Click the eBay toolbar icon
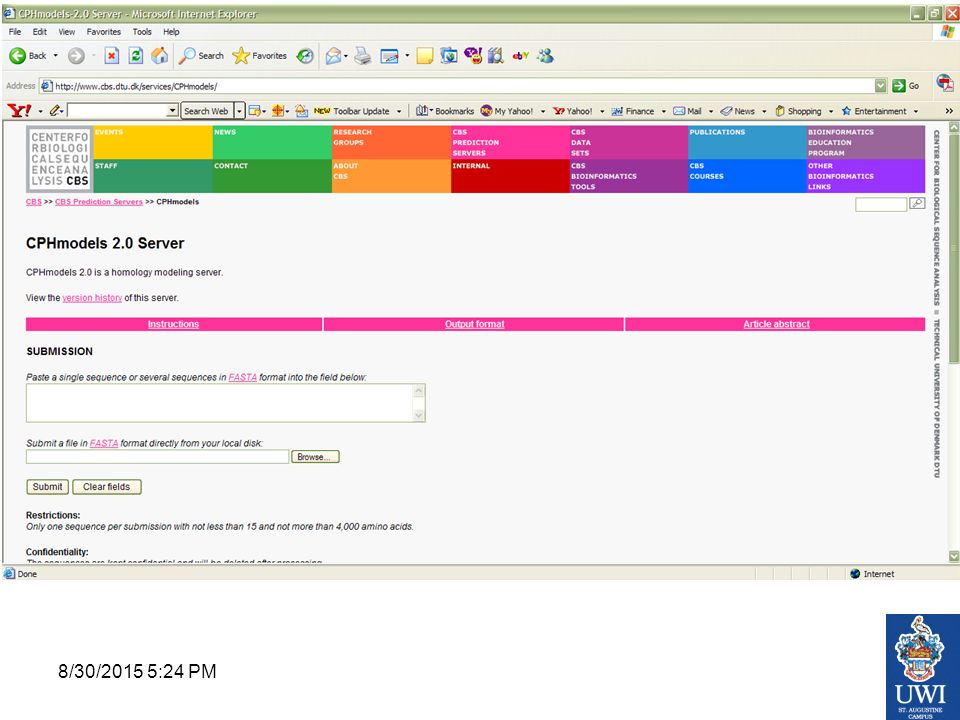This screenshot has height=720, width=960. coord(520,56)
